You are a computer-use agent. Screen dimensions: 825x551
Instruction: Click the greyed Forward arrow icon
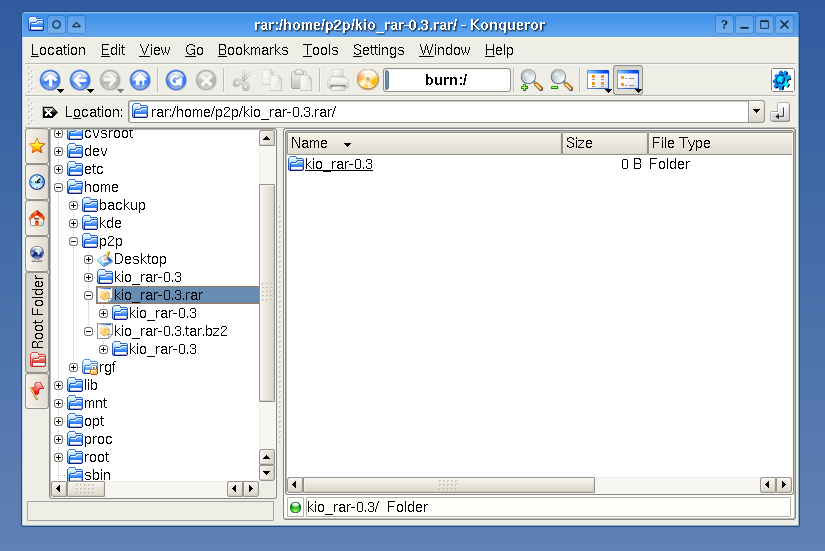click(x=110, y=81)
